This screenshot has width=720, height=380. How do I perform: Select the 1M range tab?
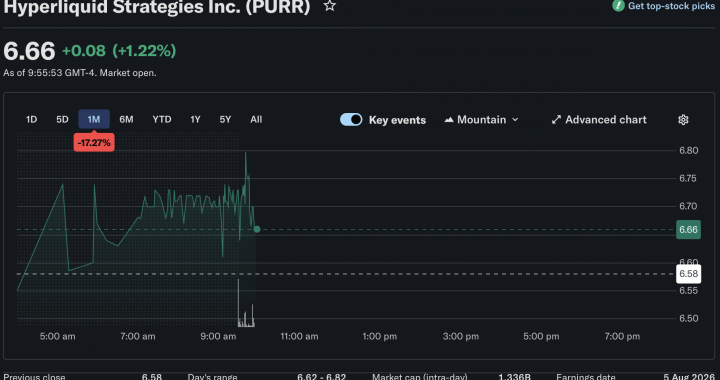click(94, 119)
